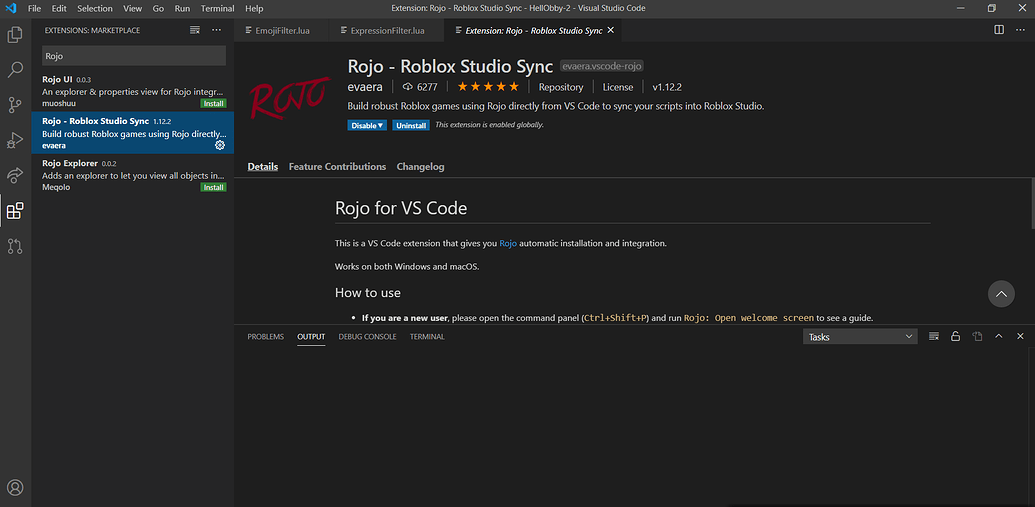Viewport: 1035px width, 507px height.
Task: Open the Help menu
Action: tap(254, 9)
